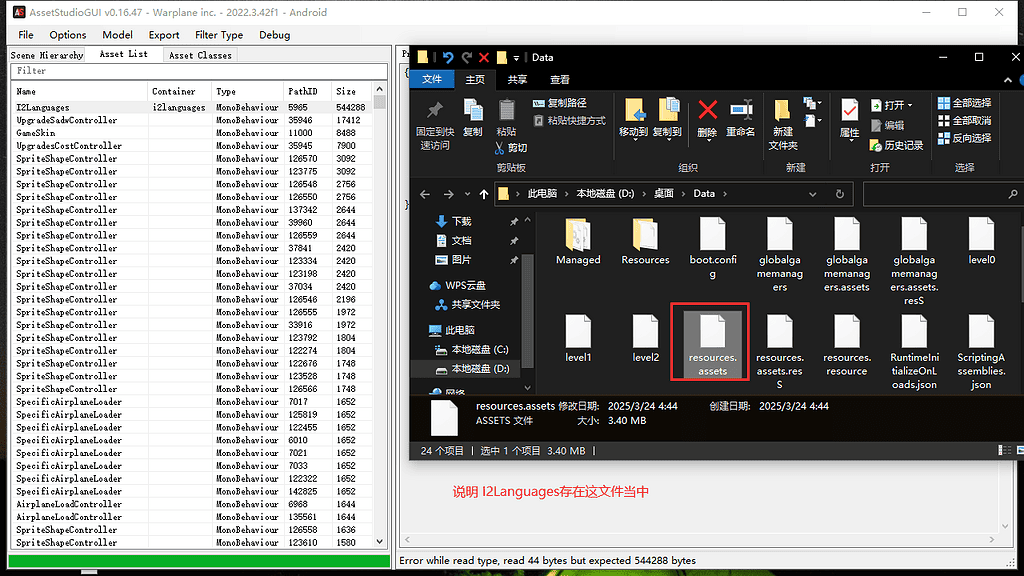Select GameSkin row in asset list
Viewport: 1024px width, 576px height.
[x=191, y=133]
